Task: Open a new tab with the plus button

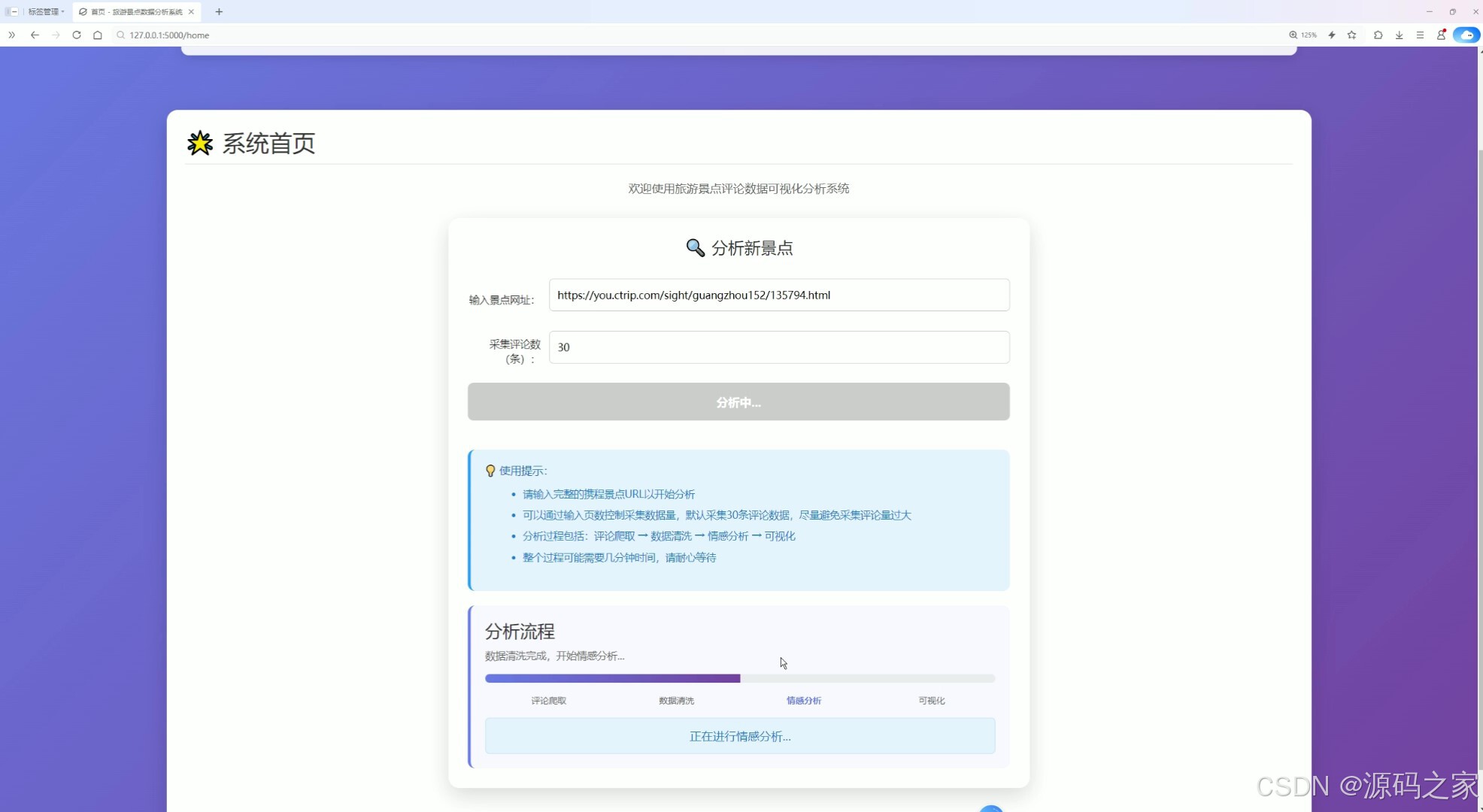Action: pyautogui.click(x=219, y=11)
